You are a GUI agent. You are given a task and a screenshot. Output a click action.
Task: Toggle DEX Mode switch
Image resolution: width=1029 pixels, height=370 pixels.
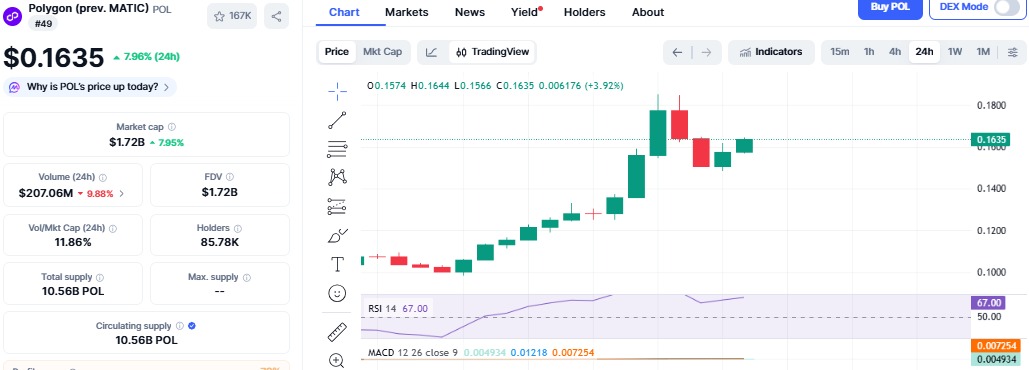[x=1007, y=7]
